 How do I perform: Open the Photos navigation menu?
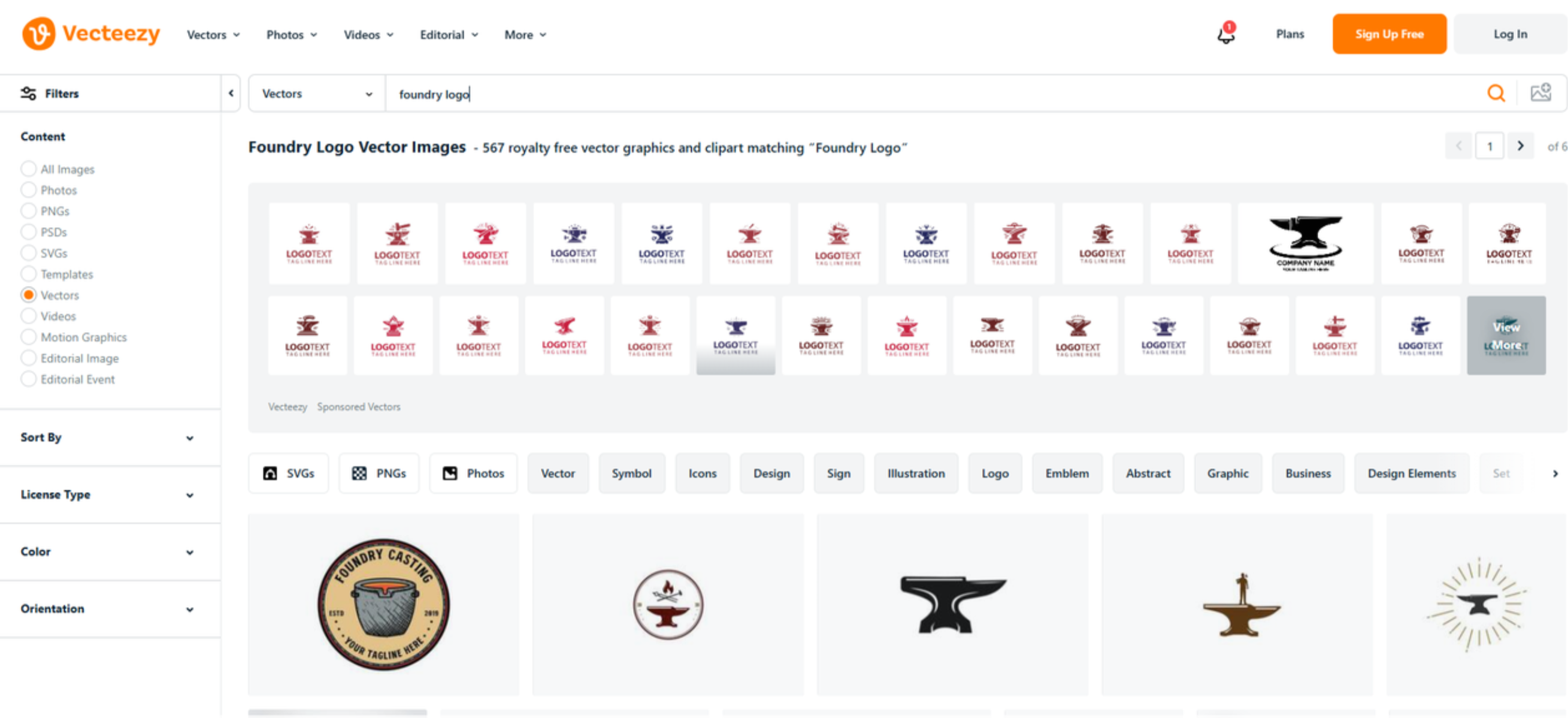click(292, 35)
